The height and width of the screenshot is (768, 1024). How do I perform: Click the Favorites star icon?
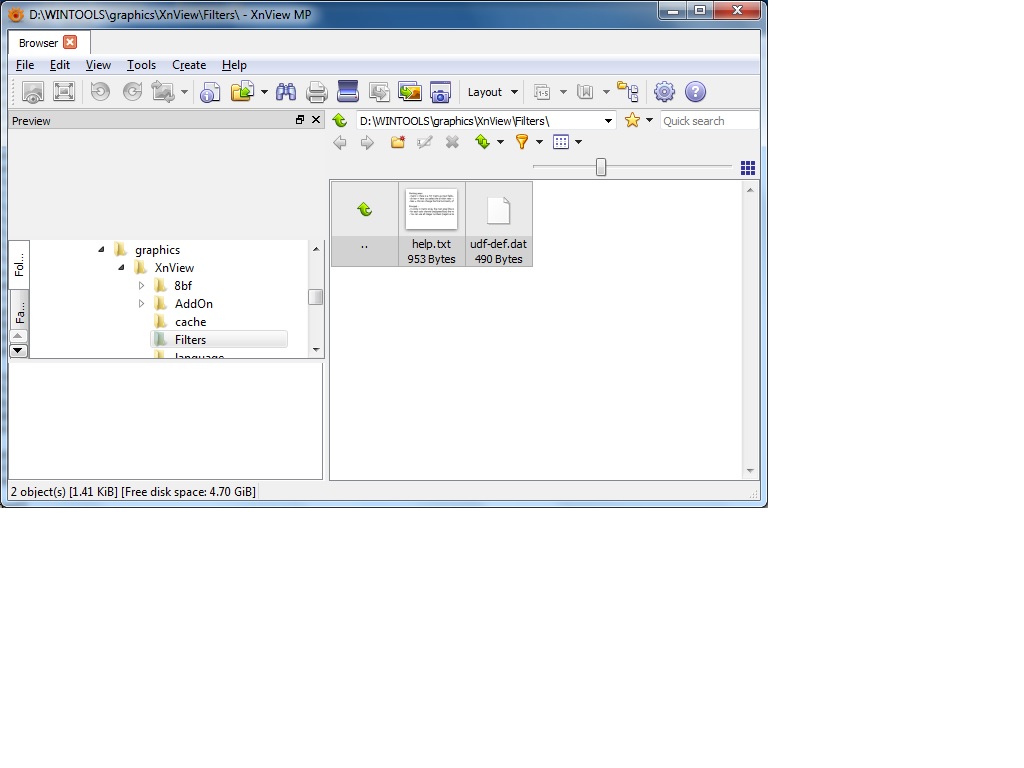[632, 120]
